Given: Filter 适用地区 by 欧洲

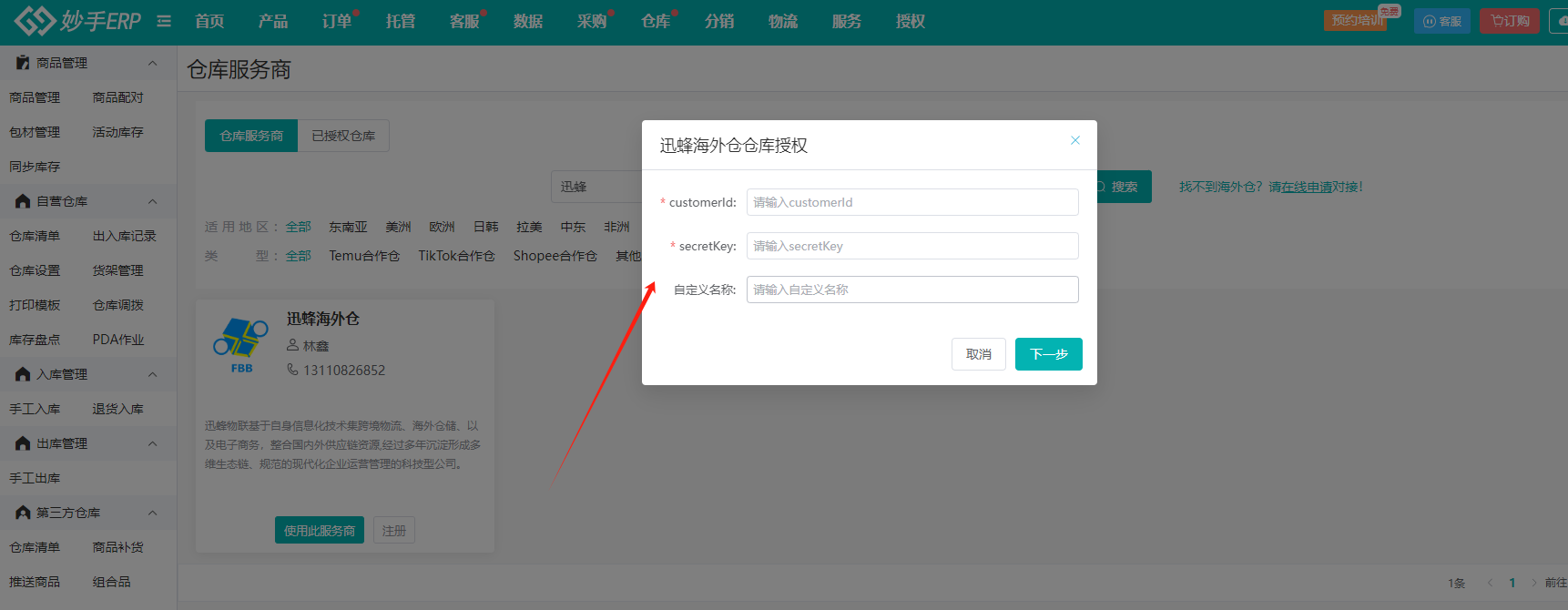Looking at the screenshot, I should 442,227.
